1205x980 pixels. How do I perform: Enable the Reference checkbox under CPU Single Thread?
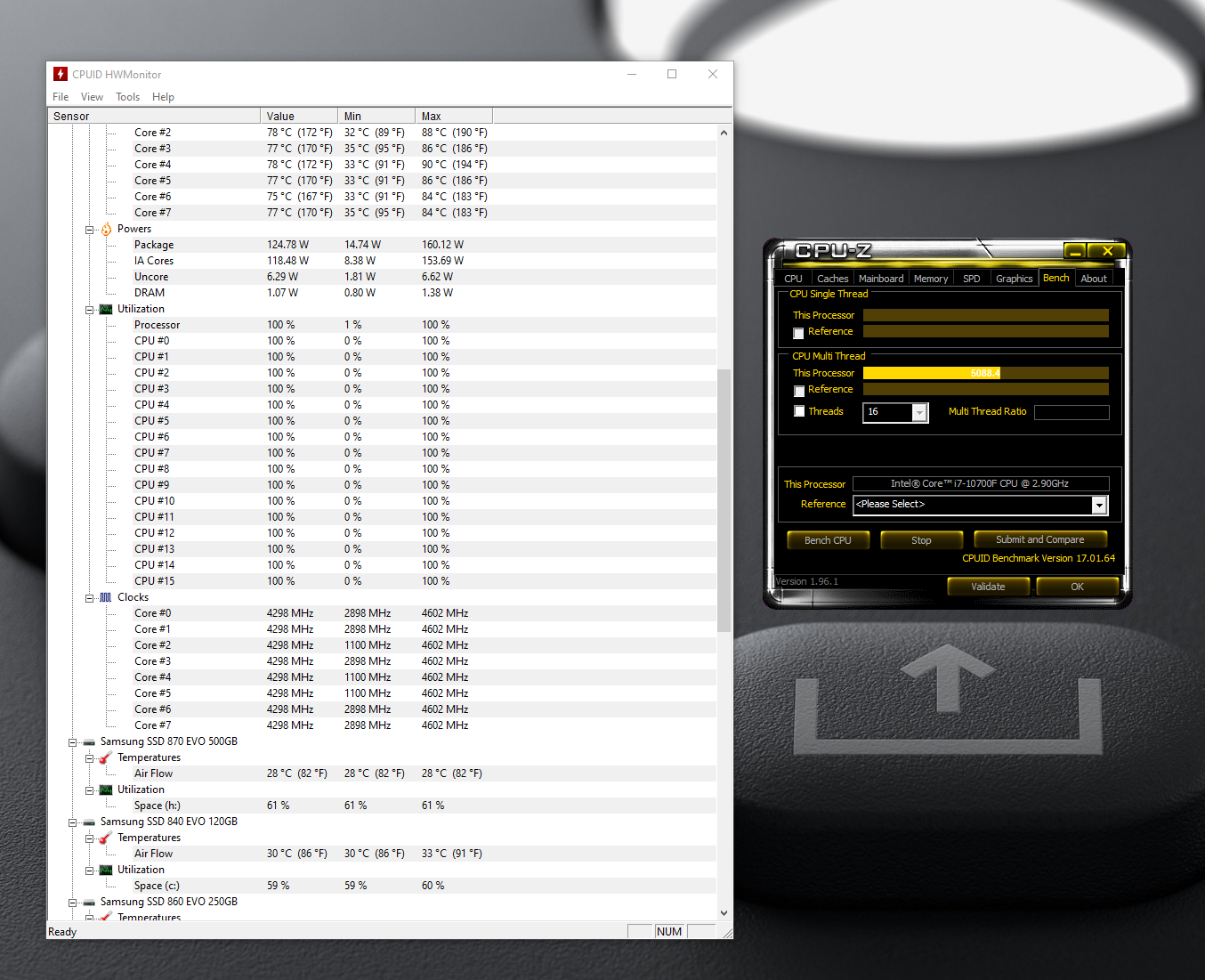click(798, 333)
